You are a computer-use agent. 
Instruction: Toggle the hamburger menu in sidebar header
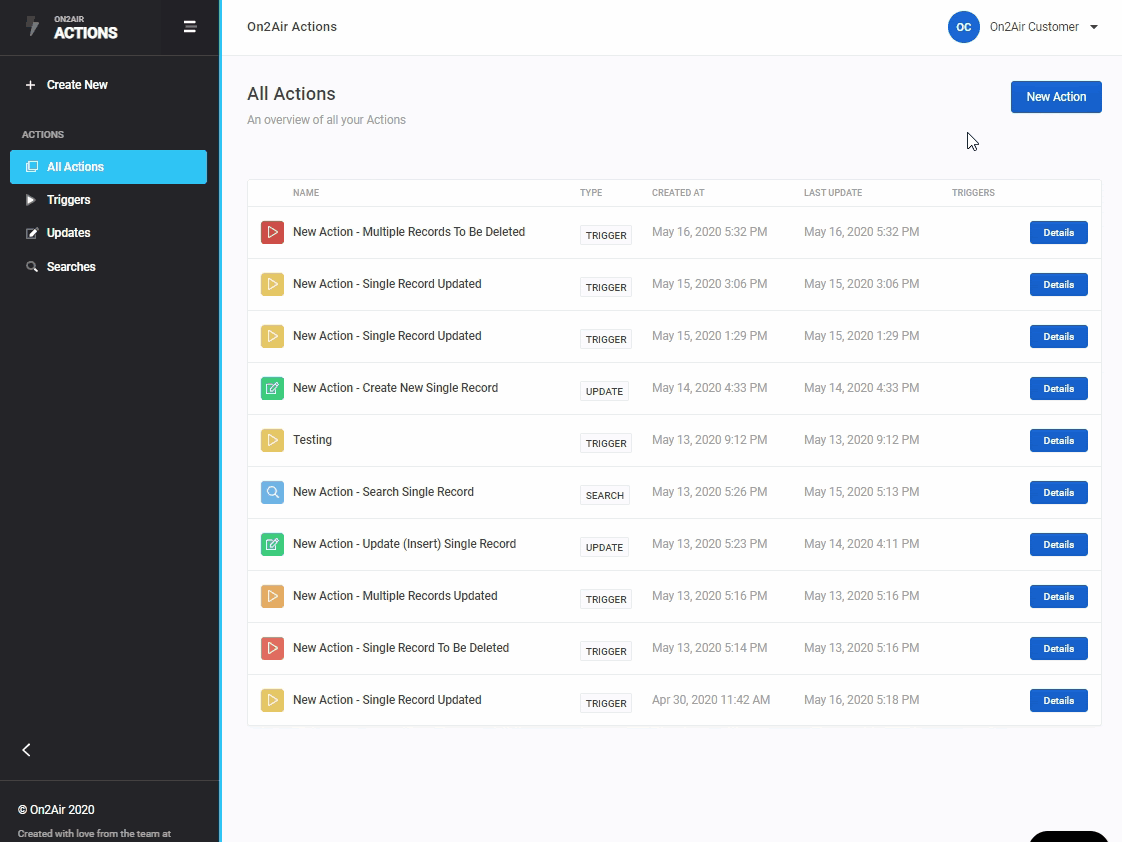click(x=190, y=27)
